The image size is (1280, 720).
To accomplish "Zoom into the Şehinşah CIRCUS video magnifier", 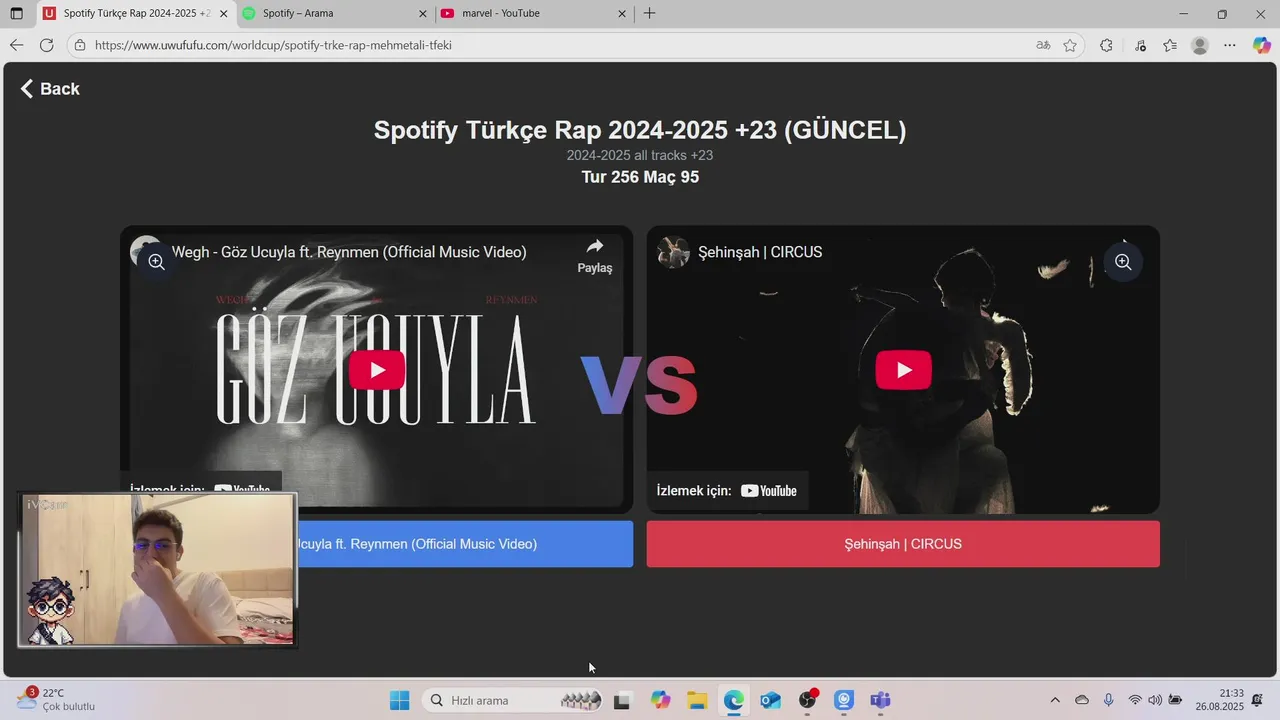I will pyautogui.click(x=1123, y=262).
